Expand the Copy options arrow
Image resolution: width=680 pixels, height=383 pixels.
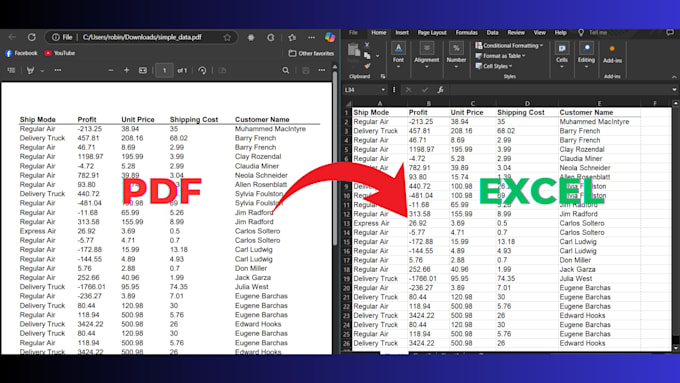[x=377, y=56]
